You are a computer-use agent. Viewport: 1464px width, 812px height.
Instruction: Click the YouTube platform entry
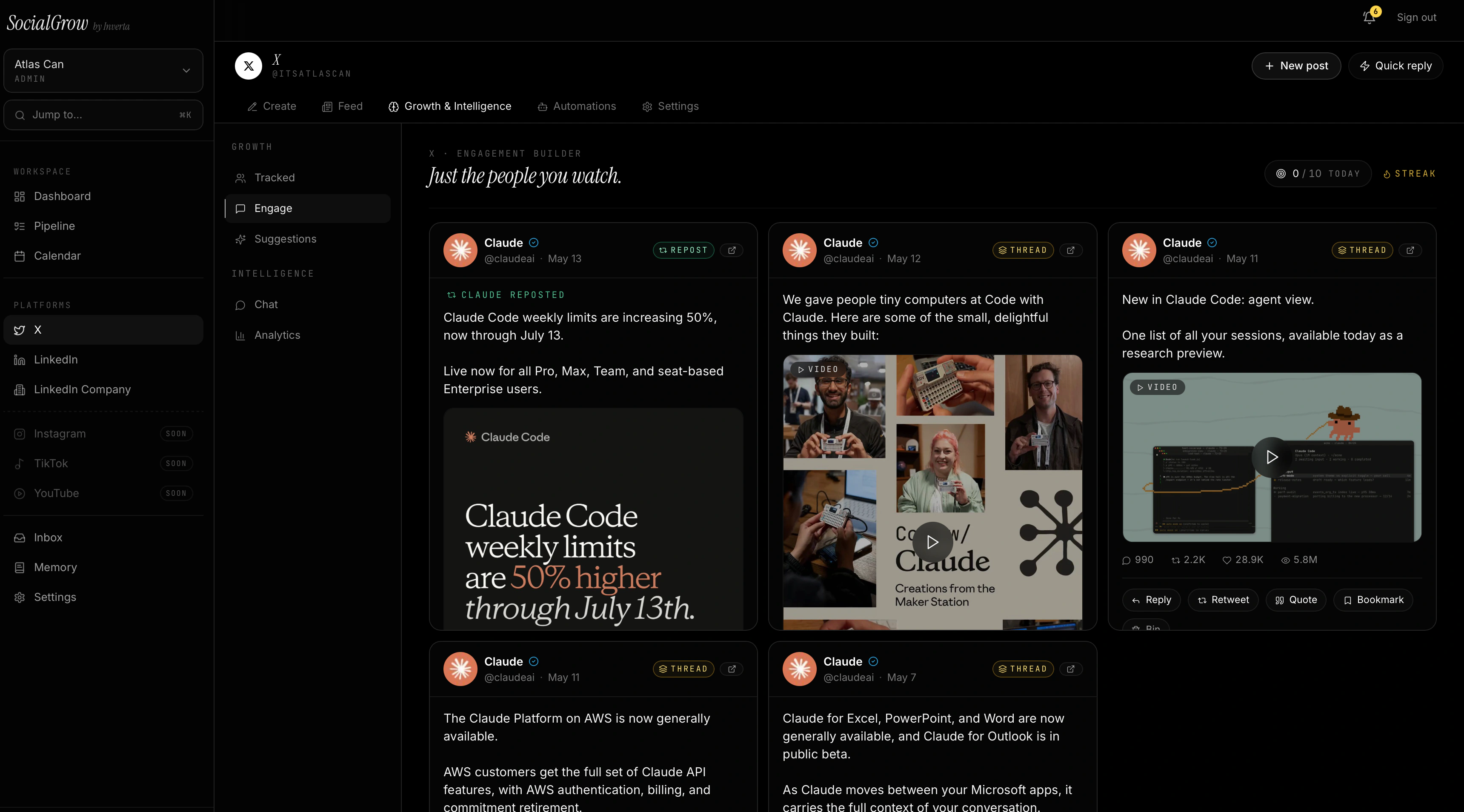103,493
